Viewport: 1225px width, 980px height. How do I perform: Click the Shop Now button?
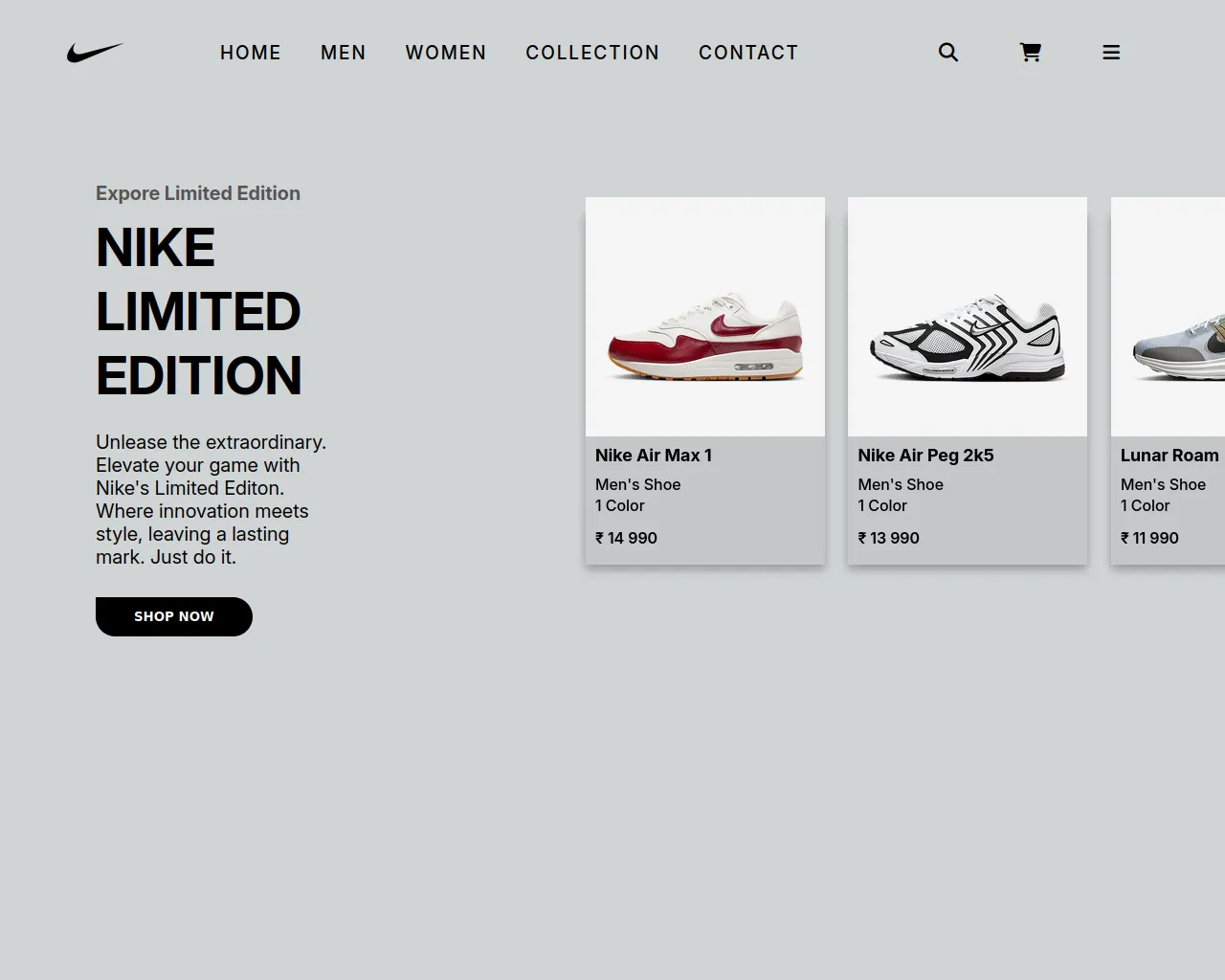174,616
